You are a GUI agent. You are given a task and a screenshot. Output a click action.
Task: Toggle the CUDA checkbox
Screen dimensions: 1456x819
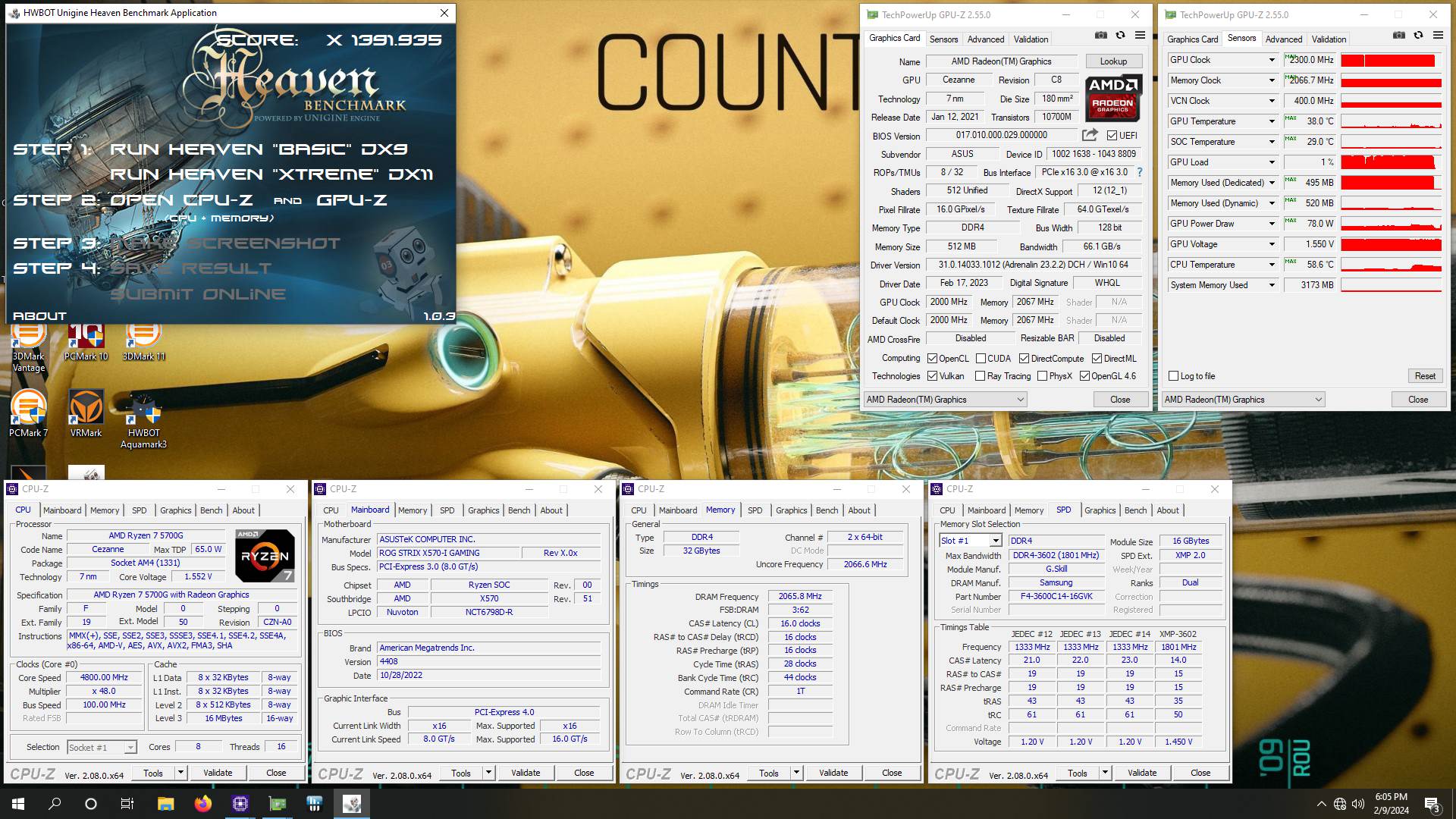click(x=981, y=359)
